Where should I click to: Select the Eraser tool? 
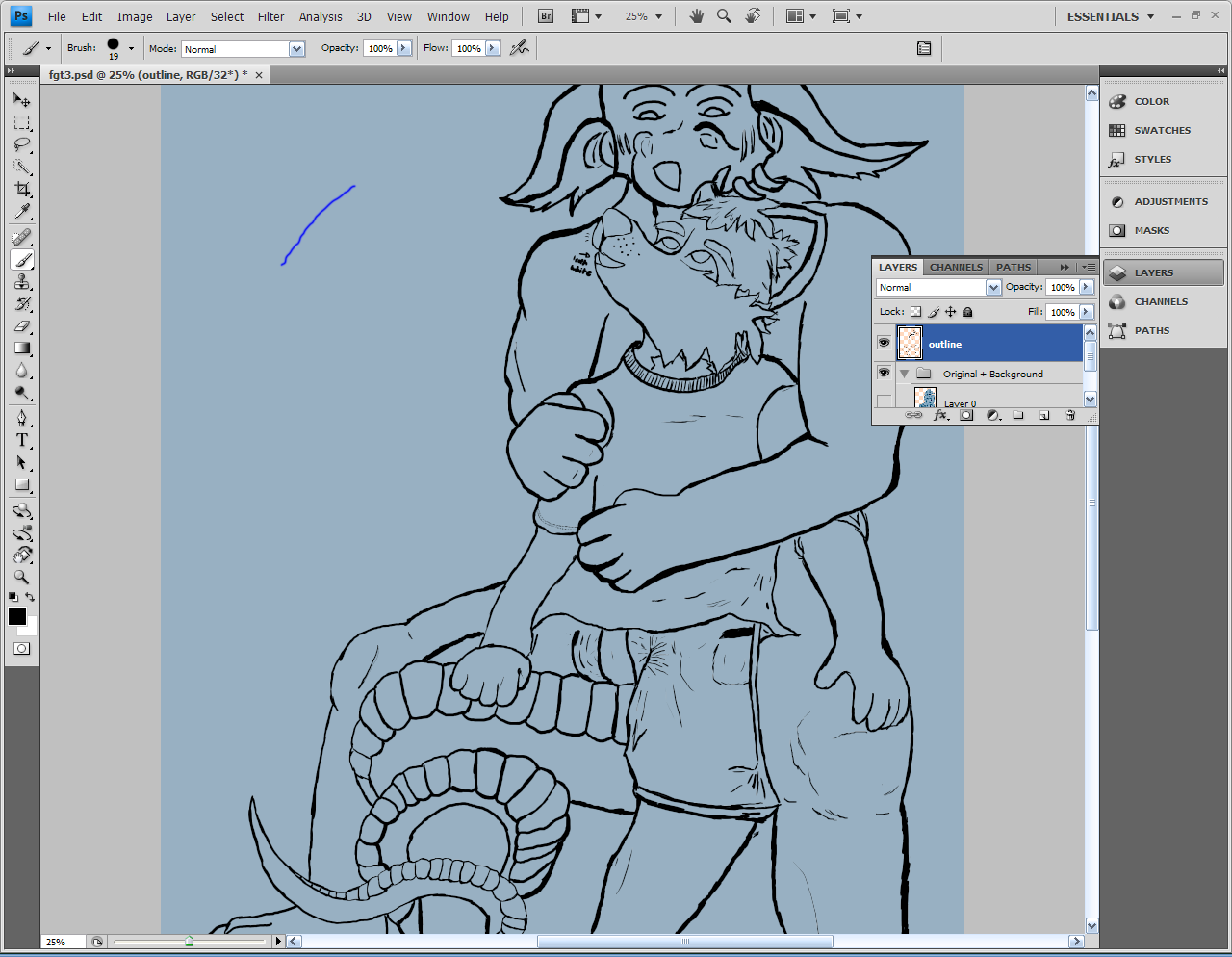click(x=21, y=326)
